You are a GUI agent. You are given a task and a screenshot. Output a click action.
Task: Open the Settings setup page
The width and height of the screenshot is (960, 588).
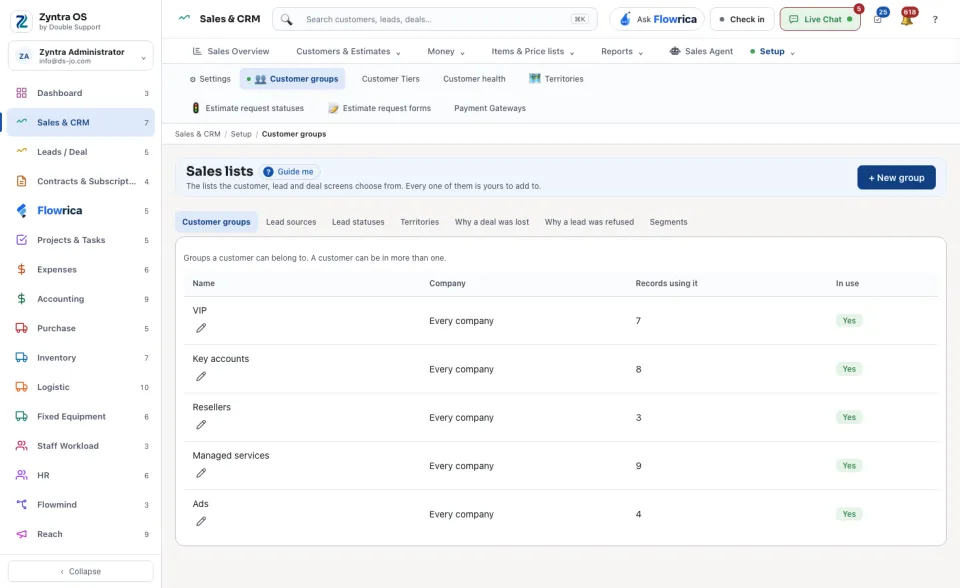210,79
